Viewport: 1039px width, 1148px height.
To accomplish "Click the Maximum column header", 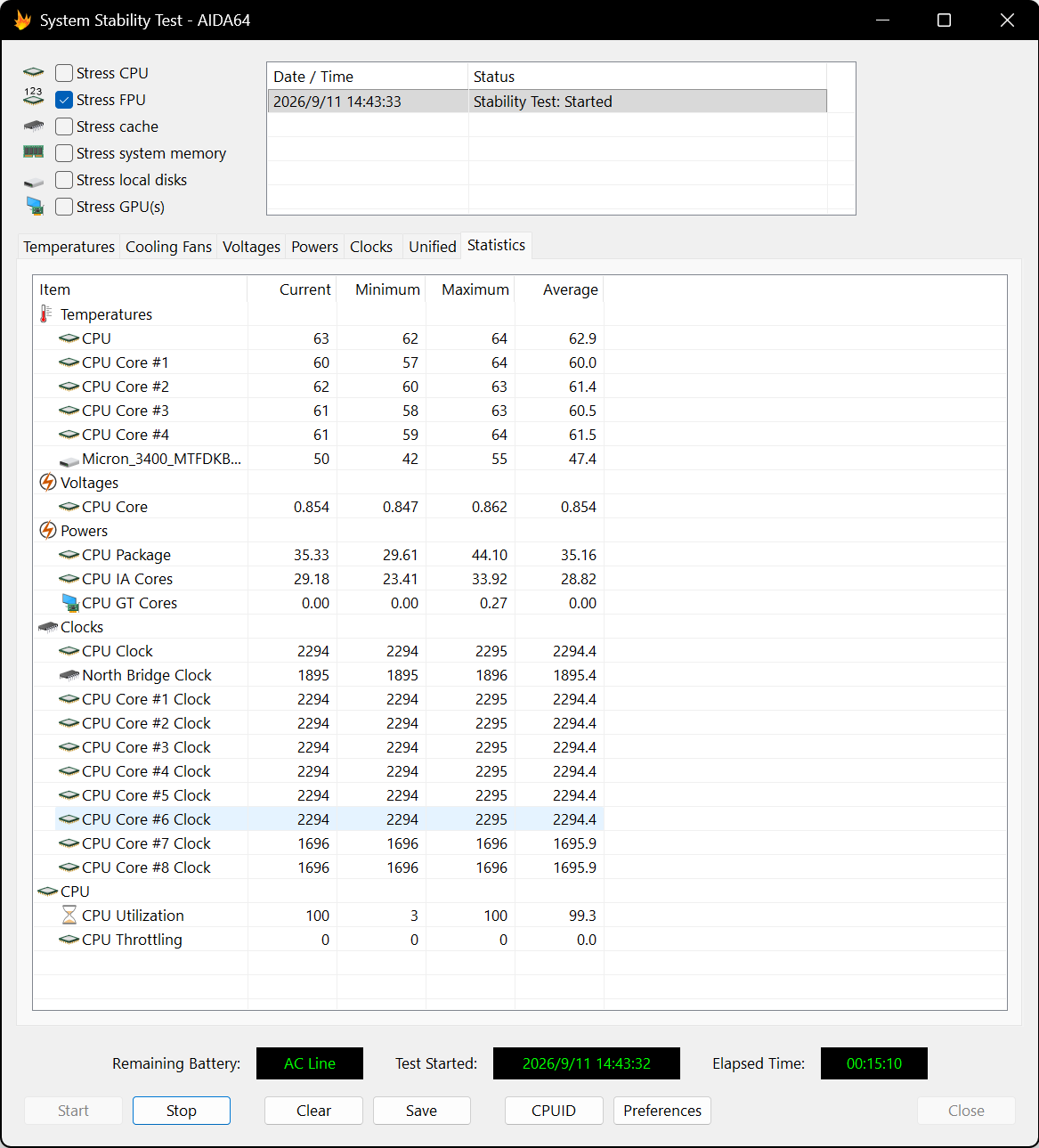I will (471, 289).
